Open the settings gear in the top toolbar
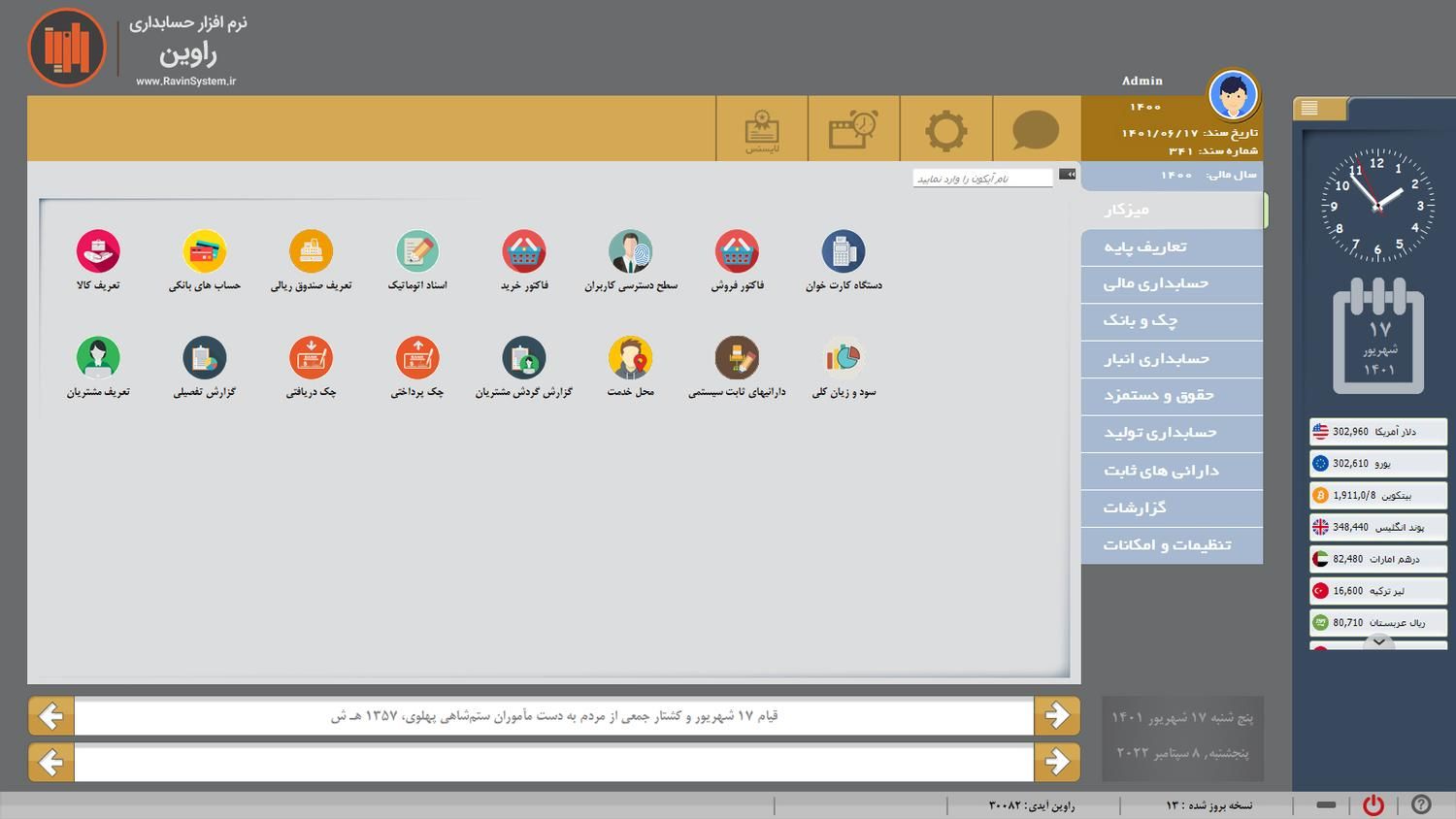The height and width of the screenshot is (819, 1456). point(945,129)
